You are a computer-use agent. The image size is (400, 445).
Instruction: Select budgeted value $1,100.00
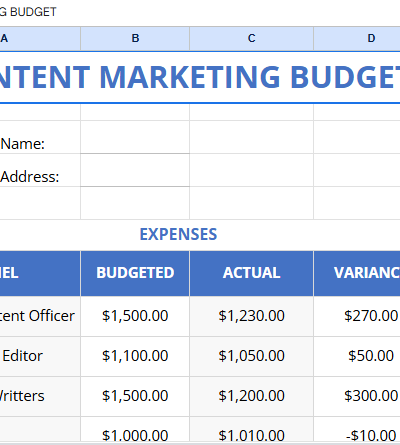coord(135,356)
